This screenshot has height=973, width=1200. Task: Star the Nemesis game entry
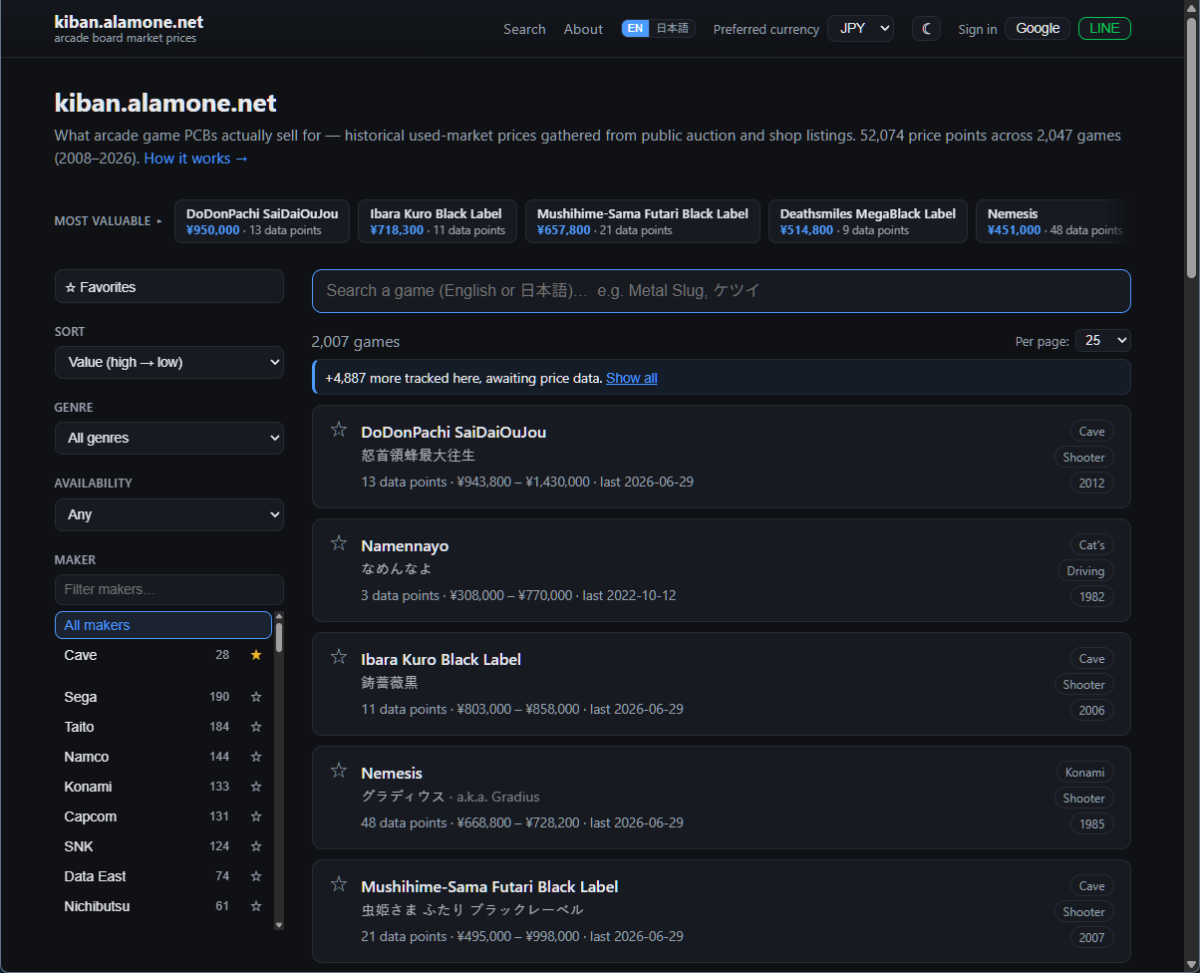click(339, 771)
